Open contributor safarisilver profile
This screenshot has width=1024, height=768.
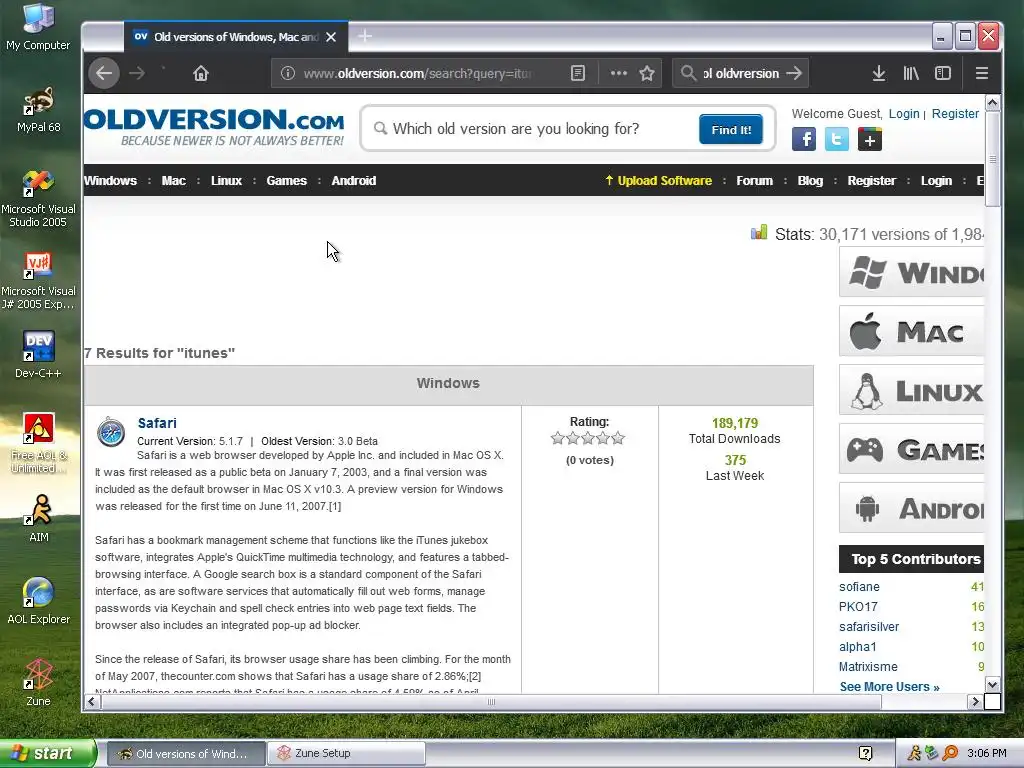pos(869,626)
